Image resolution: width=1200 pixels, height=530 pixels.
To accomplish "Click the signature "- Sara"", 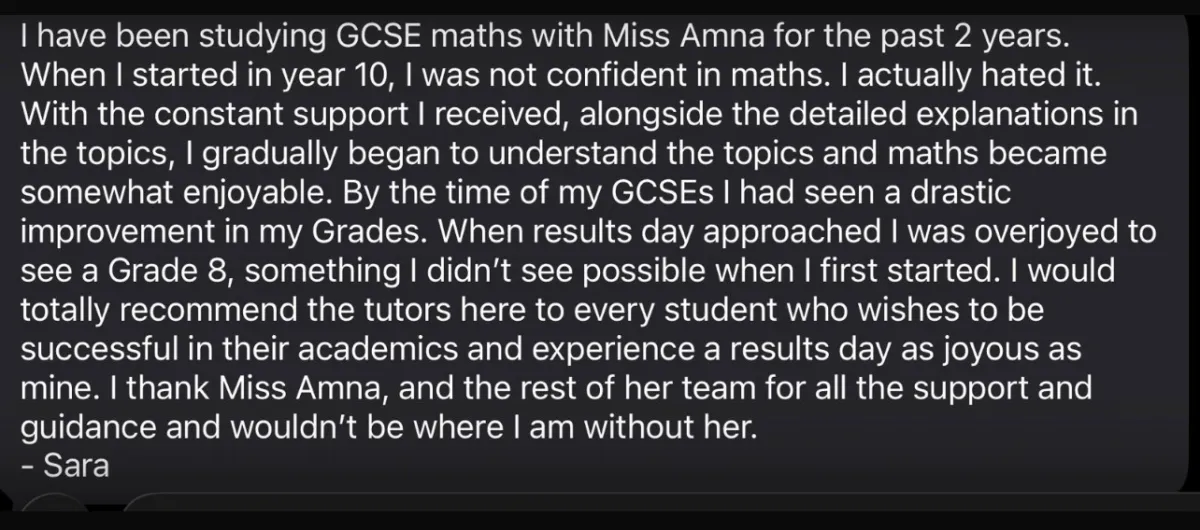I will (64, 465).
